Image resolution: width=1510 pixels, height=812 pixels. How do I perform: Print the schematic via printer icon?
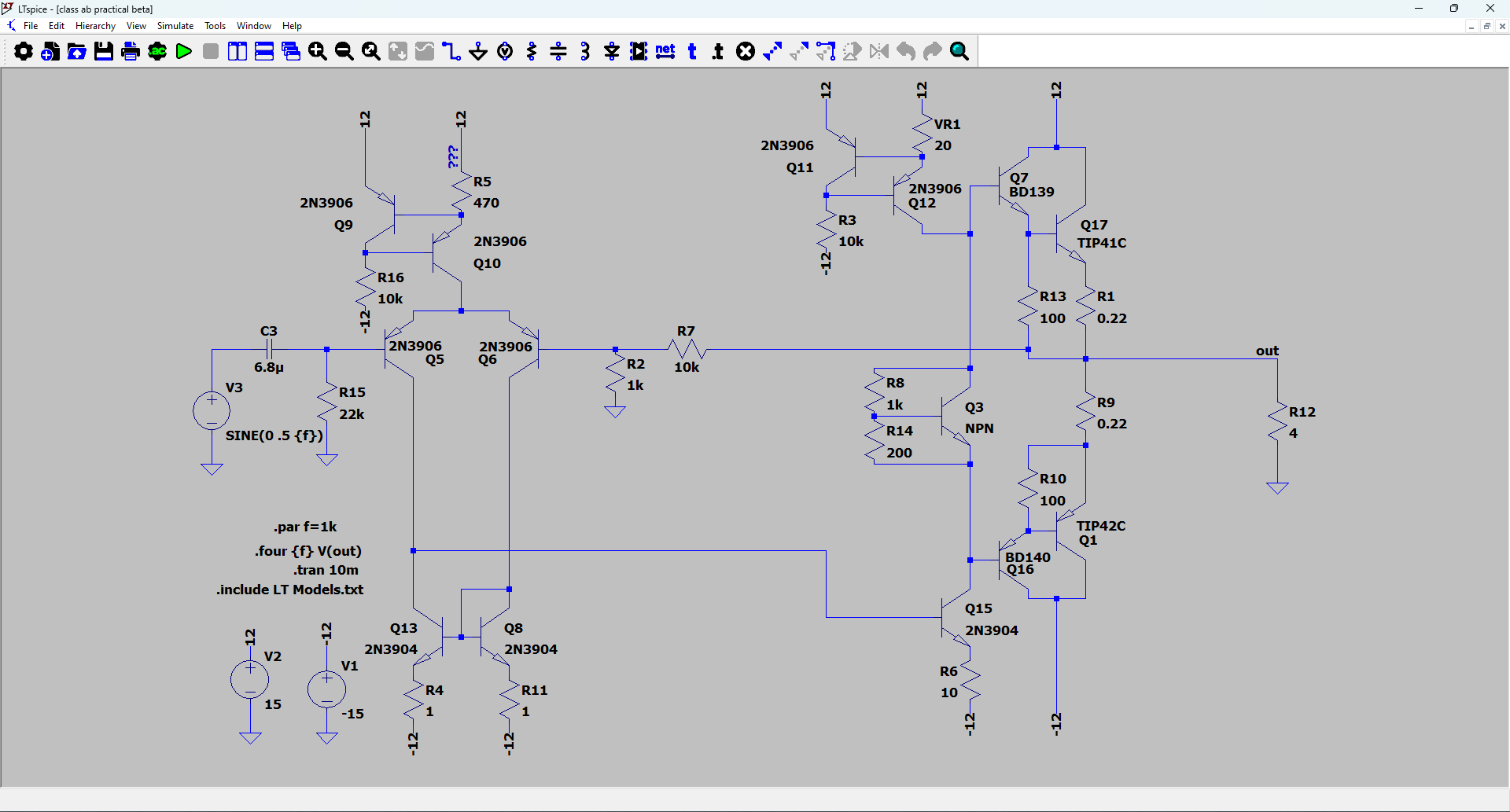[x=131, y=52]
